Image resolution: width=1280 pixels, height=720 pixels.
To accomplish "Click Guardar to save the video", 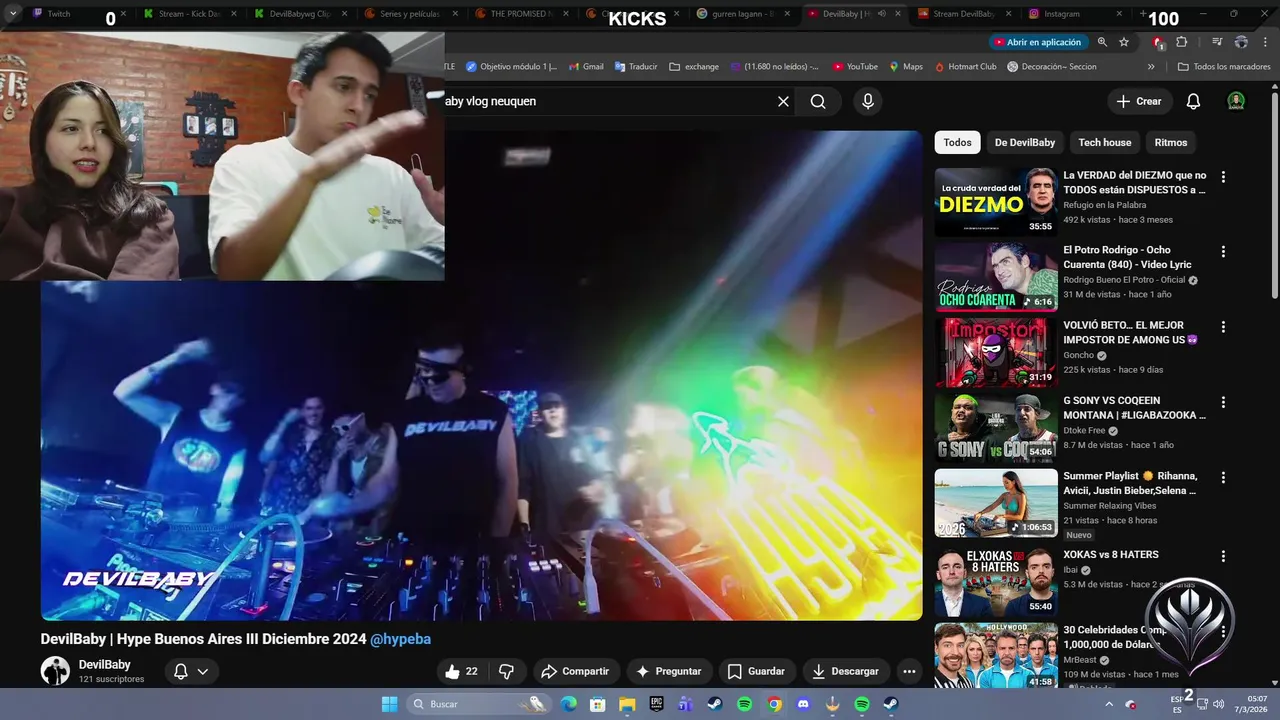I will click(x=757, y=671).
